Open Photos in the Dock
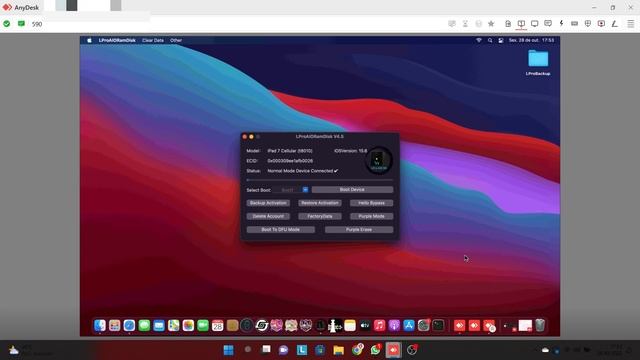The width and height of the screenshot is (640, 360). click(188, 325)
